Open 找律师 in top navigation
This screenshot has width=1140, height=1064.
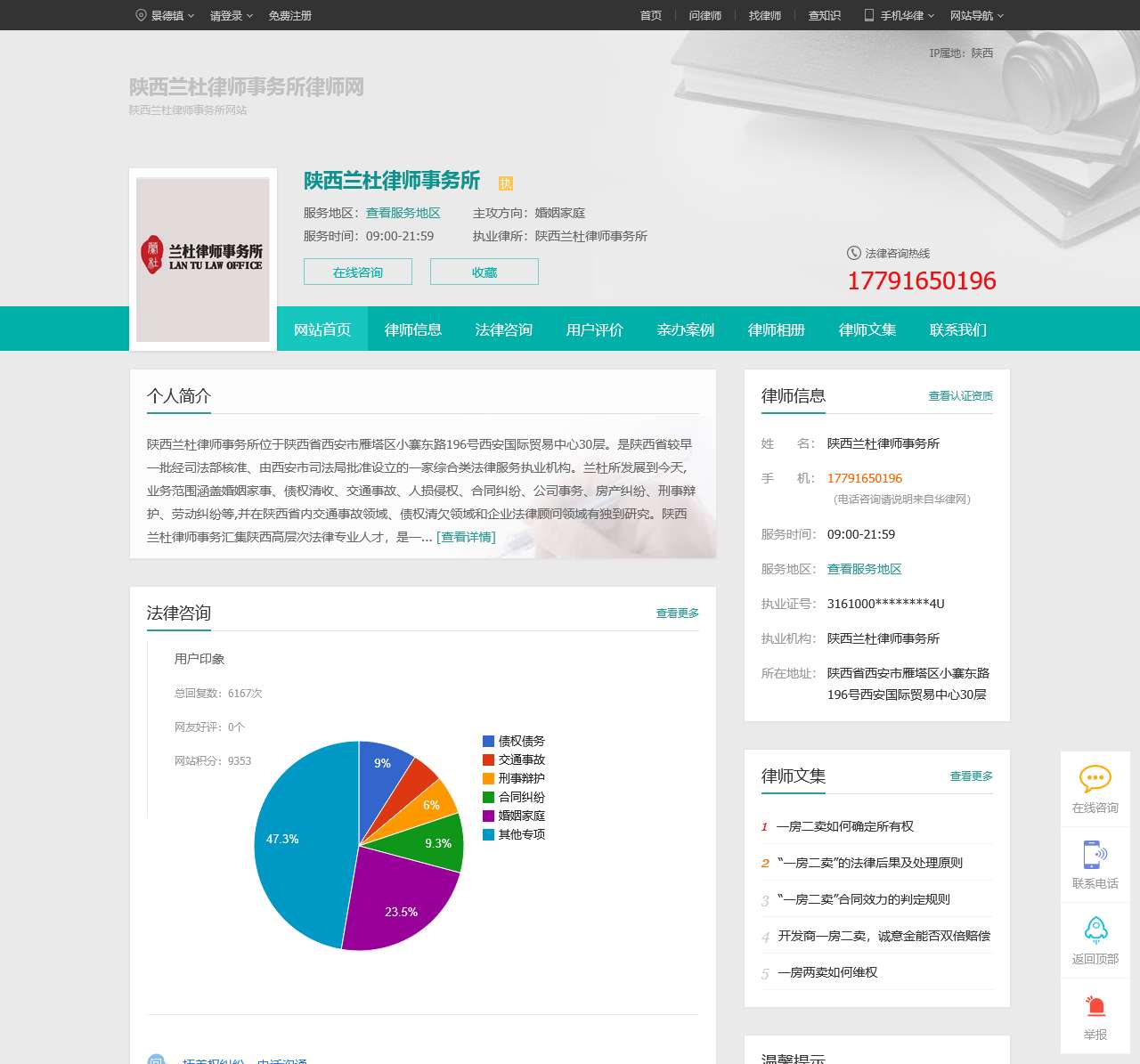pos(765,15)
